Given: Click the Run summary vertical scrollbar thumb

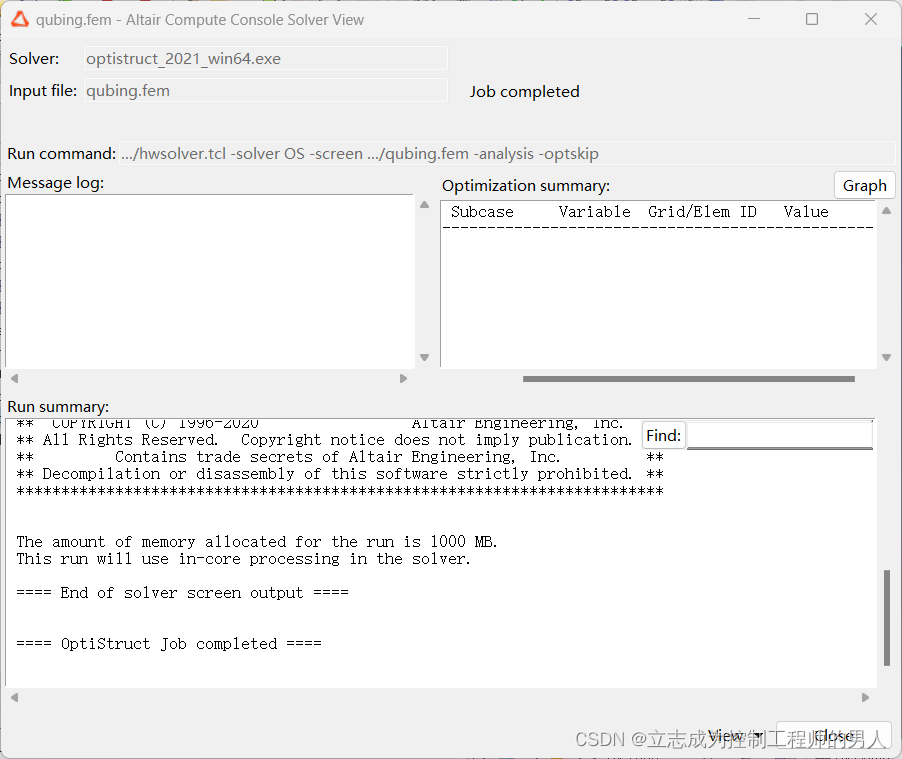Looking at the screenshot, I should tap(886, 617).
